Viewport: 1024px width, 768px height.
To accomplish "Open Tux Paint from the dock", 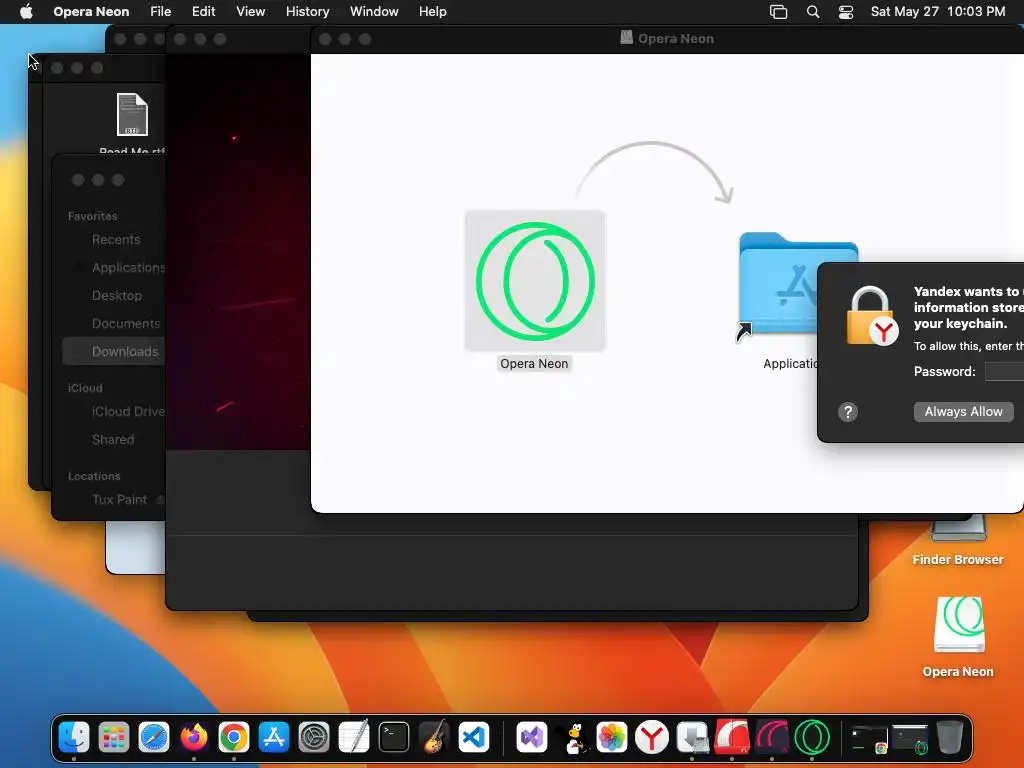I will point(573,737).
